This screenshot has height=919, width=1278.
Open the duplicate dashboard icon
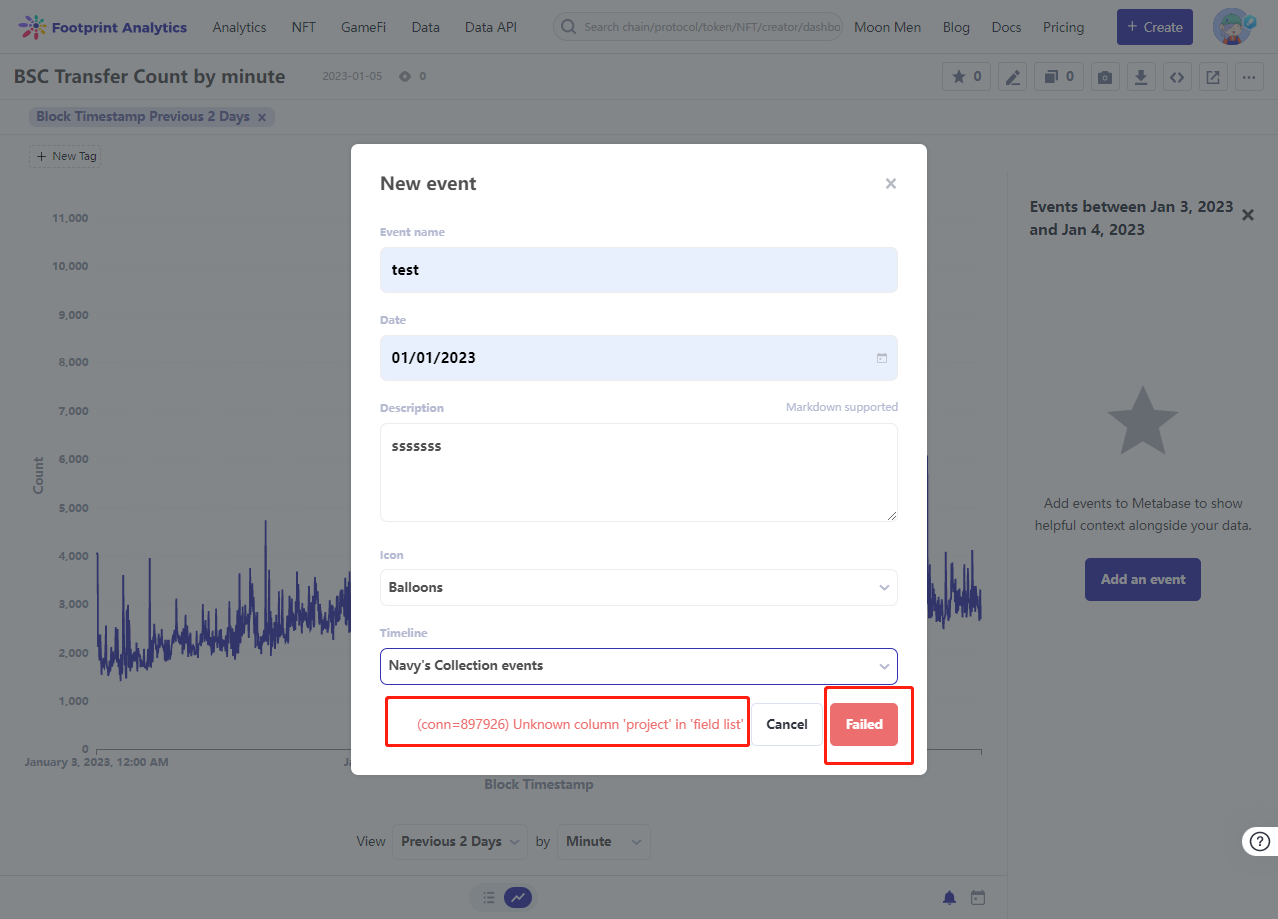pos(1058,76)
